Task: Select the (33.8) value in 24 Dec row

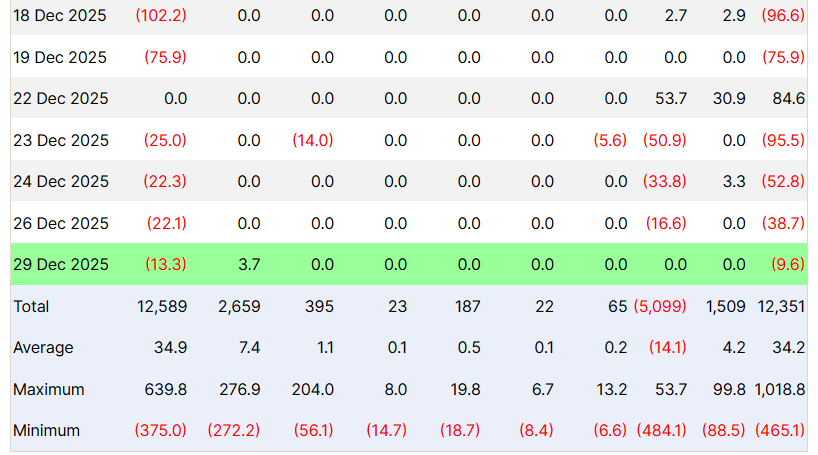Action: pos(663,181)
